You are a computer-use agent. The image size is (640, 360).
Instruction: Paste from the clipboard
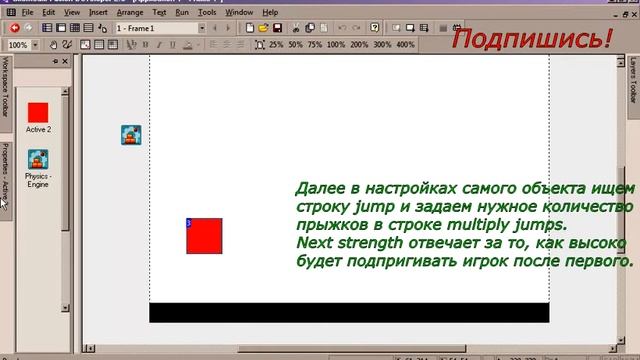(324, 28)
